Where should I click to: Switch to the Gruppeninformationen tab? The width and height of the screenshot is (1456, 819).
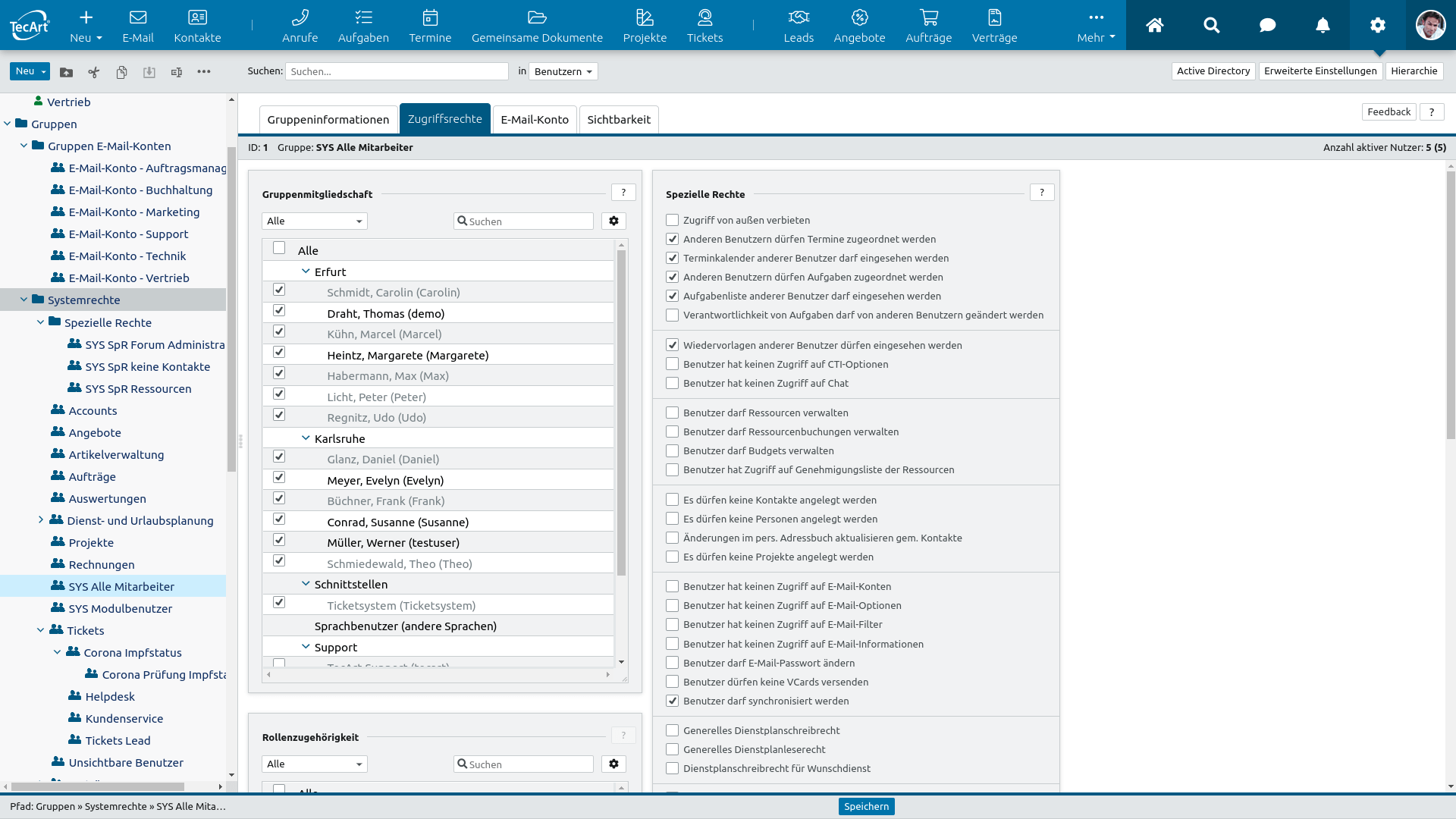pyautogui.click(x=328, y=120)
